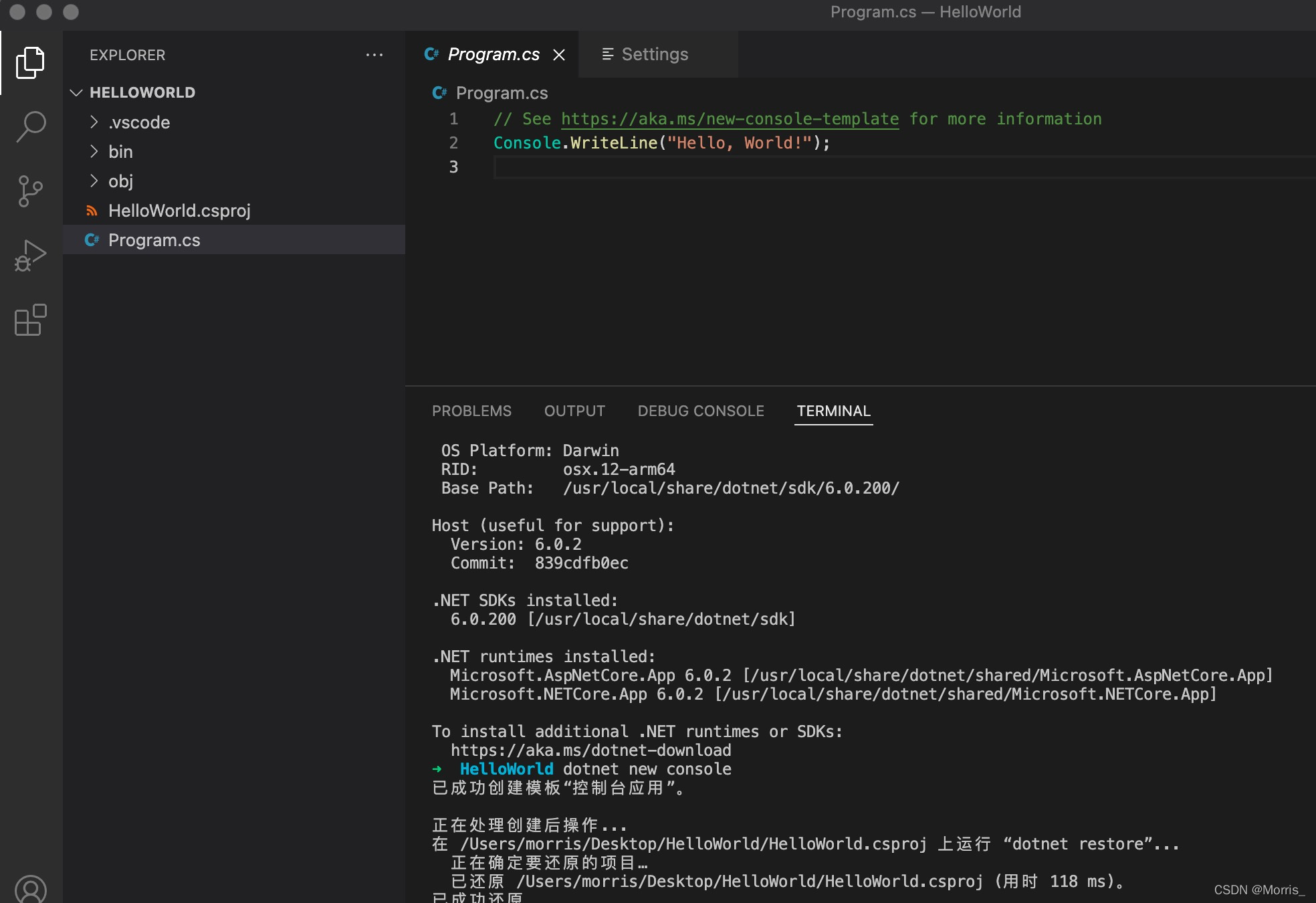Click the Settings tab list icon
The height and width of the screenshot is (903, 1316).
pyautogui.click(x=607, y=54)
